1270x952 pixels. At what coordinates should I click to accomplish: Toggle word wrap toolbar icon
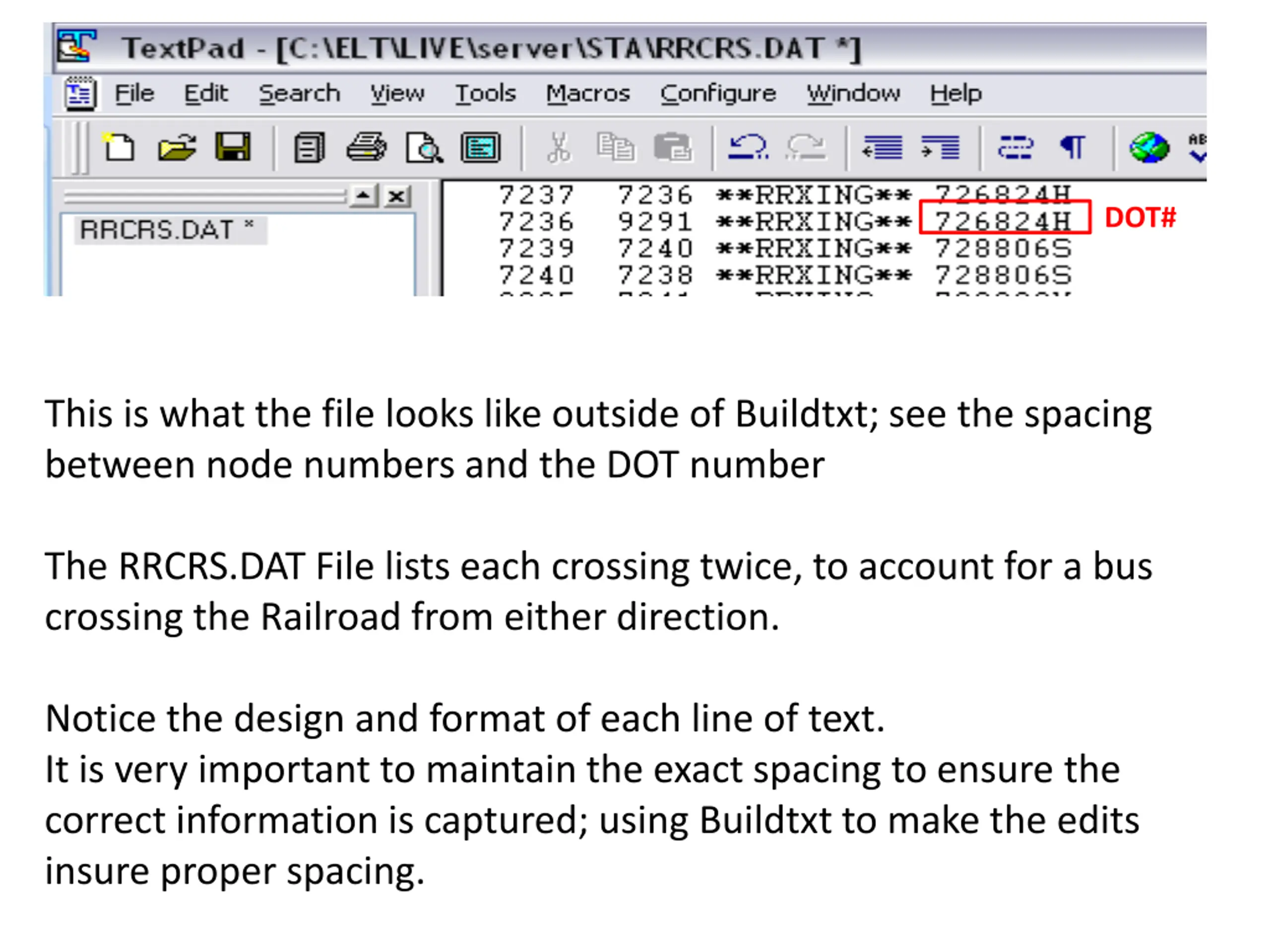point(1015,147)
